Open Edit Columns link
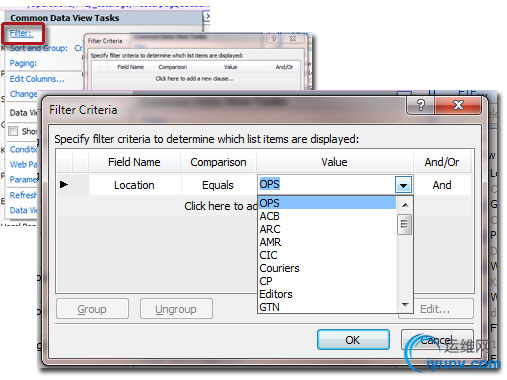Viewport: 507px width, 380px height. tap(37, 79)
